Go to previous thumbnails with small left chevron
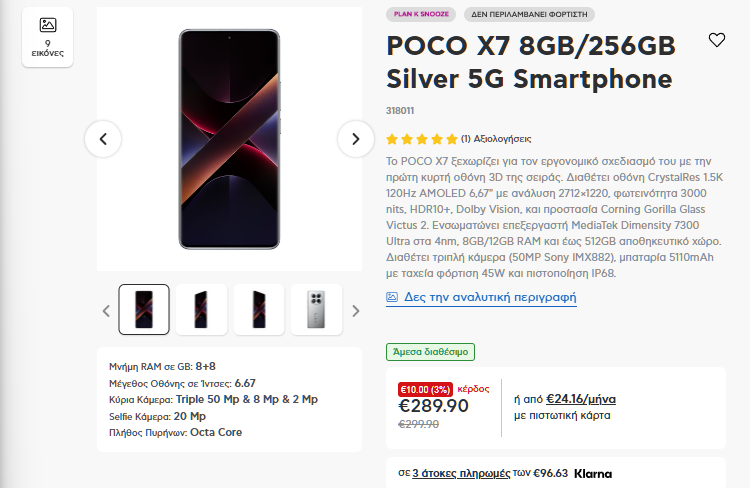750x488 pixels. pos(106,311)
